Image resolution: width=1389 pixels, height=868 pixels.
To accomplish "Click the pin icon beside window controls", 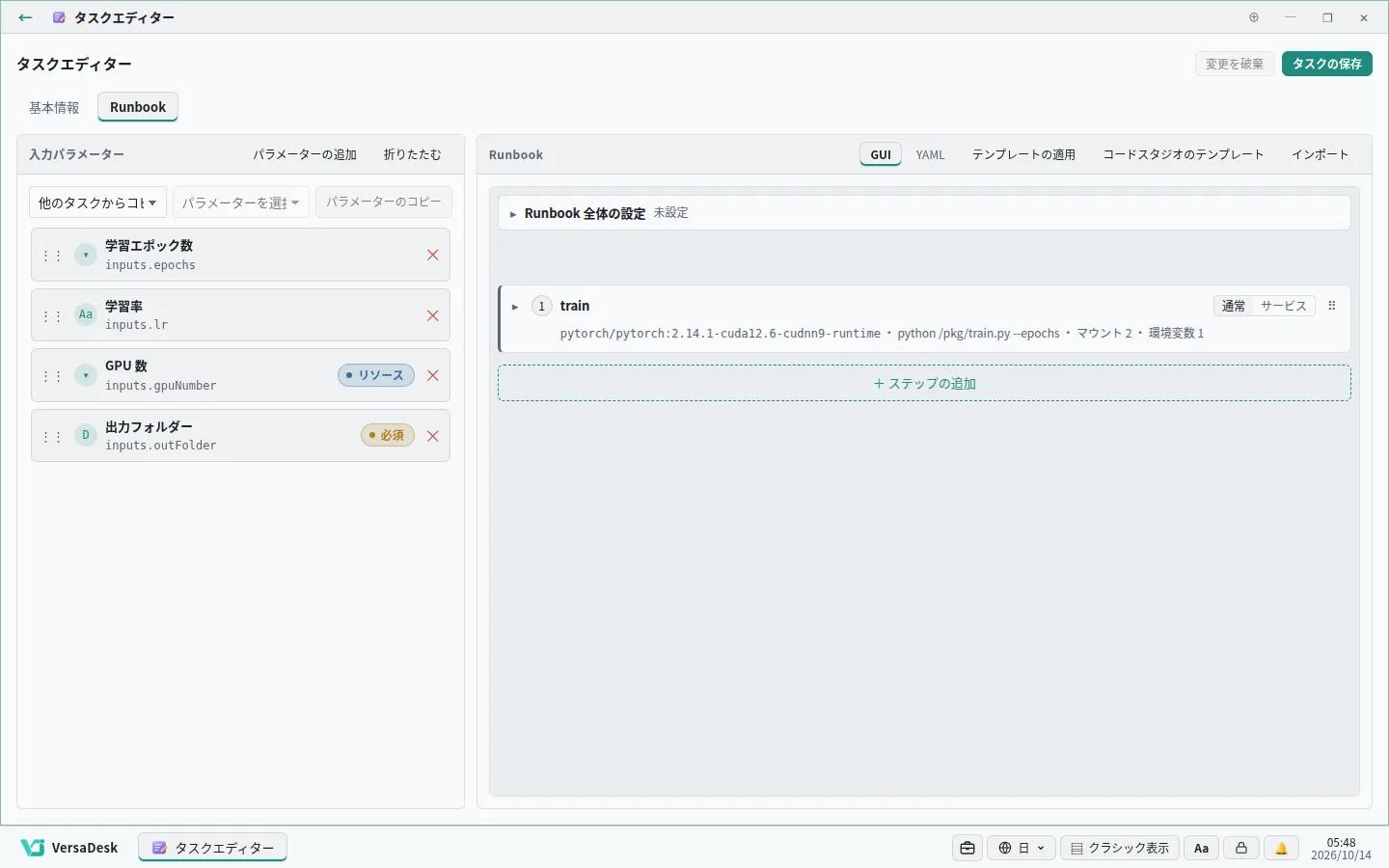I will (1254, 17).
